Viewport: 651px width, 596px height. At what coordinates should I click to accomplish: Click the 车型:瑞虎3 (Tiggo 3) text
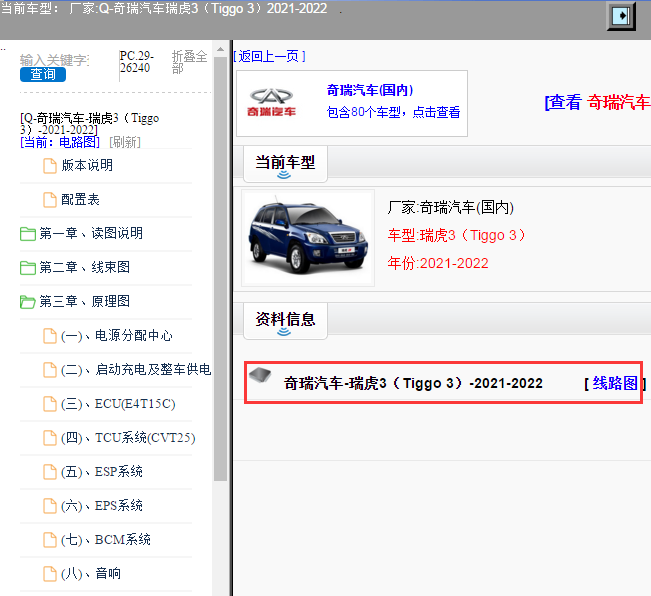pos(457,235)
